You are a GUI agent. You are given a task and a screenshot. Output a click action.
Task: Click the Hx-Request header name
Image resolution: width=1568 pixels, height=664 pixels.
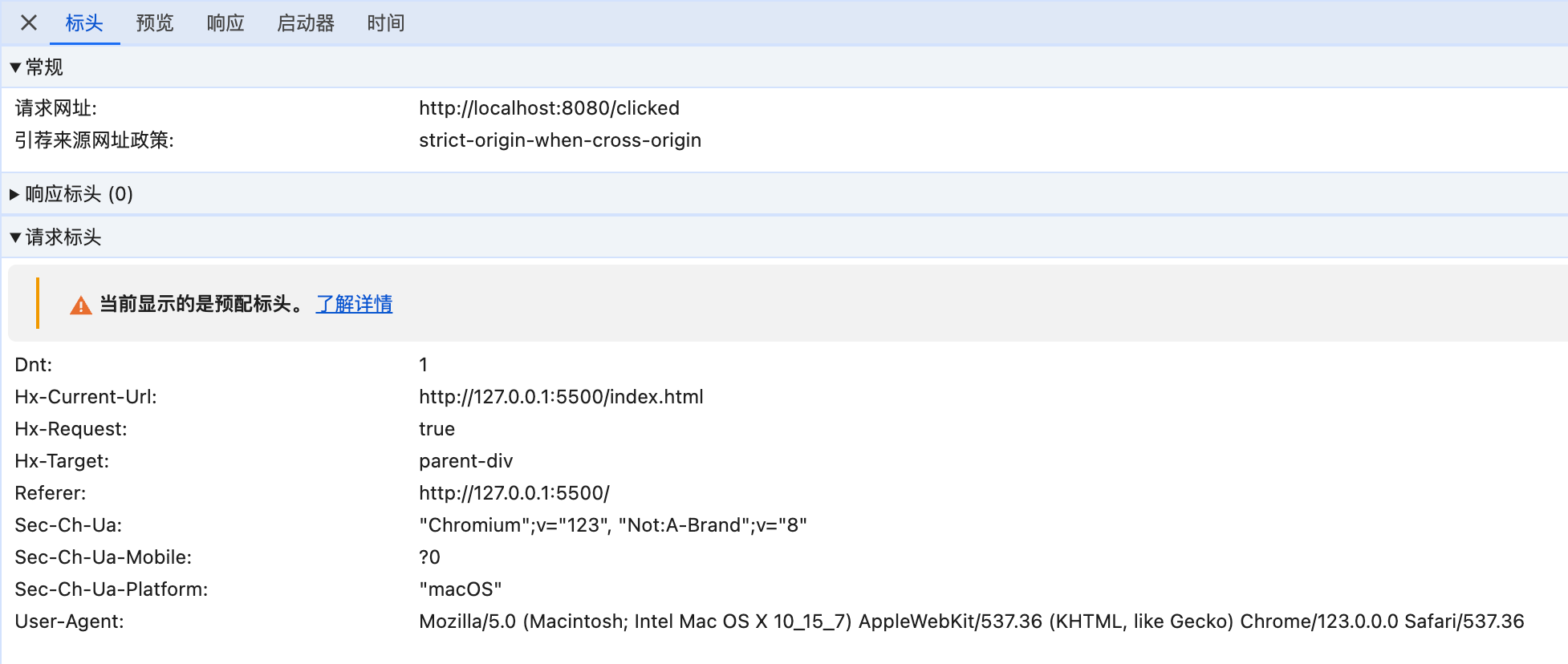(x=71, y=429)
